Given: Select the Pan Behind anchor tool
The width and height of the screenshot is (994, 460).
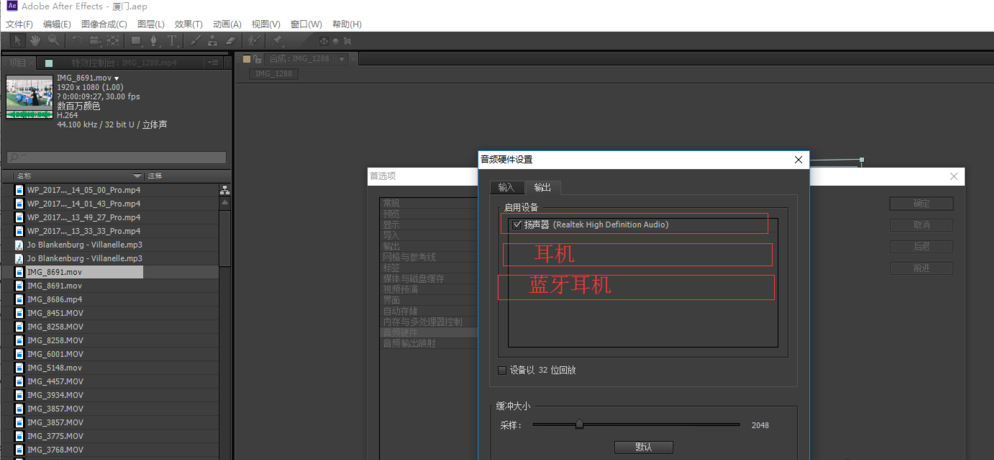Looking at the screenshot, I should pos(113,41).
